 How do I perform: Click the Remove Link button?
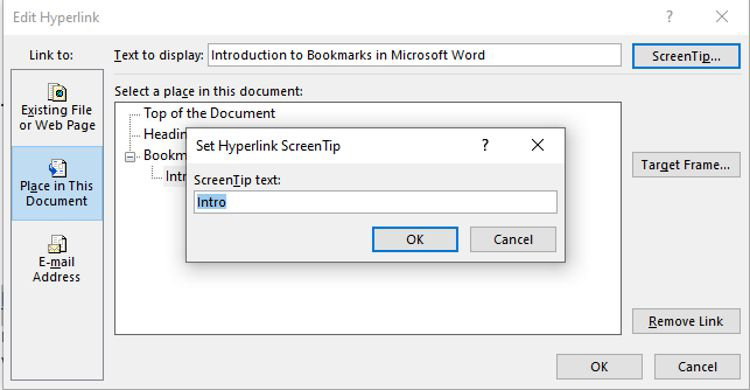point(686,321)
